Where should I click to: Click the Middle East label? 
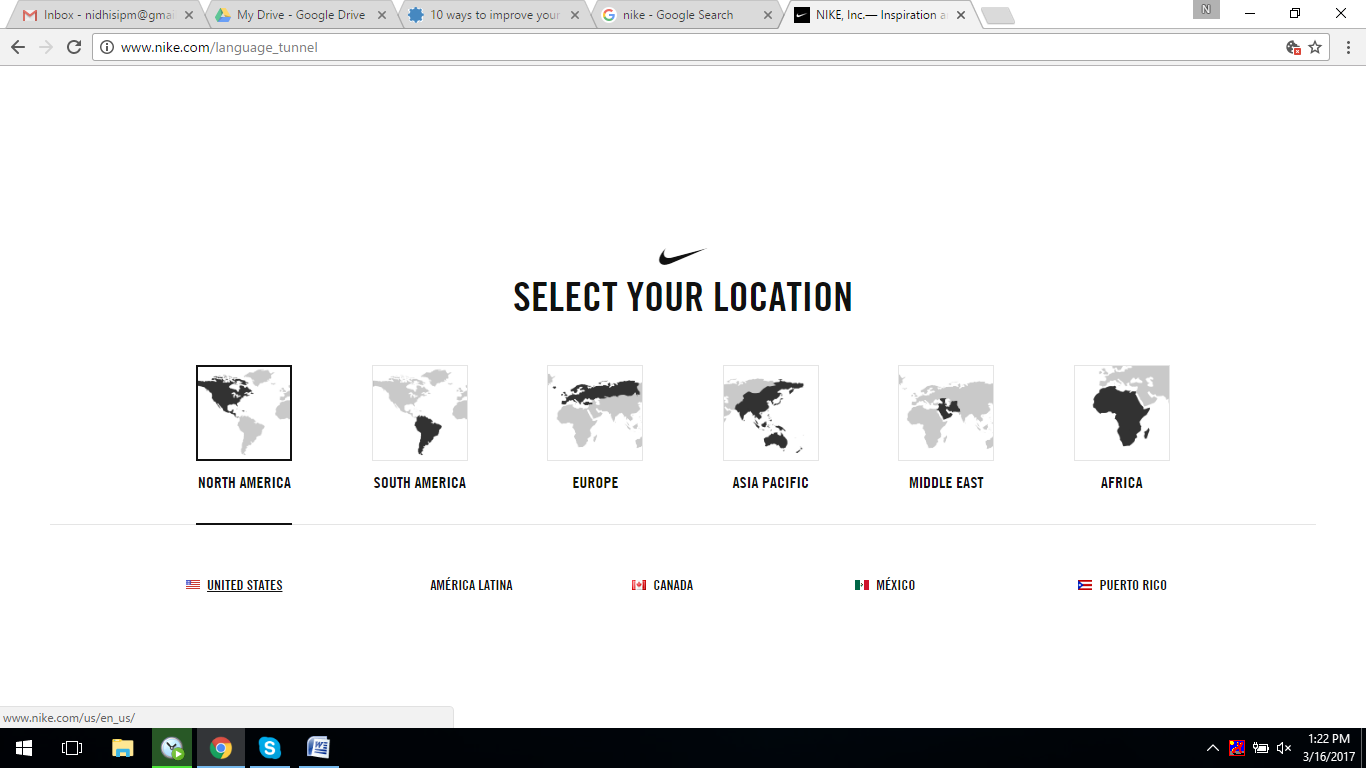946,483
